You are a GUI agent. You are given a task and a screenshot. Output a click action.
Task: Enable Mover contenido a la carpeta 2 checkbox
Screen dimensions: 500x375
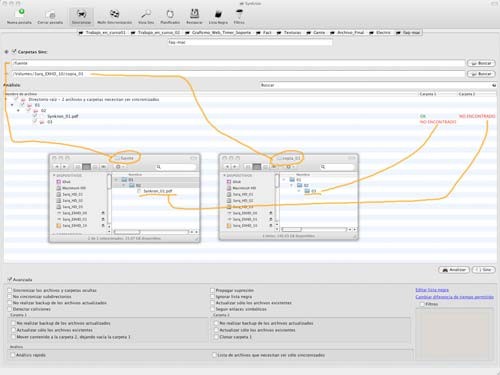click(x=13, y=337)
